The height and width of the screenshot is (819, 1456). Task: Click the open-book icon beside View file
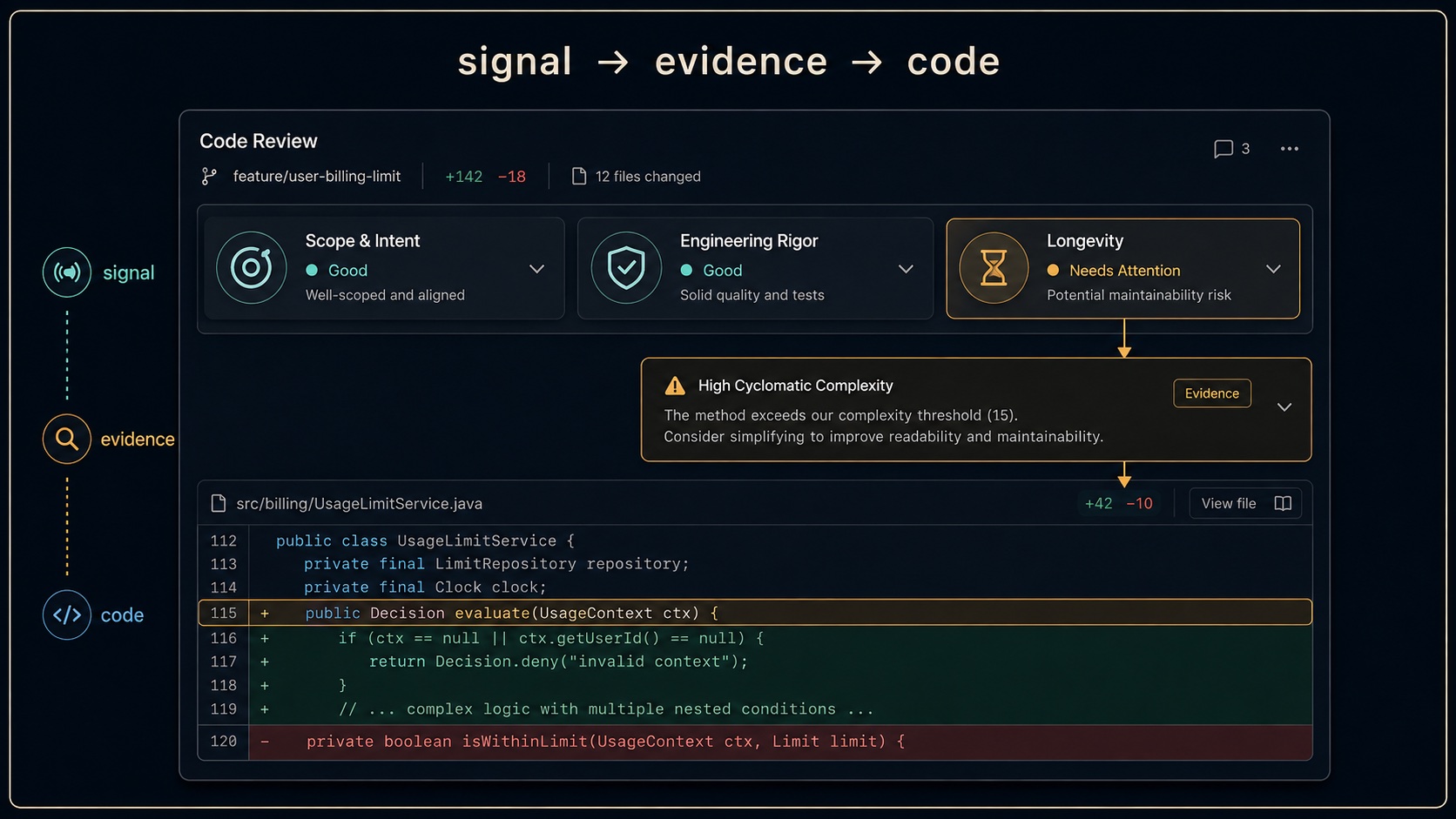pos(1283,503)
